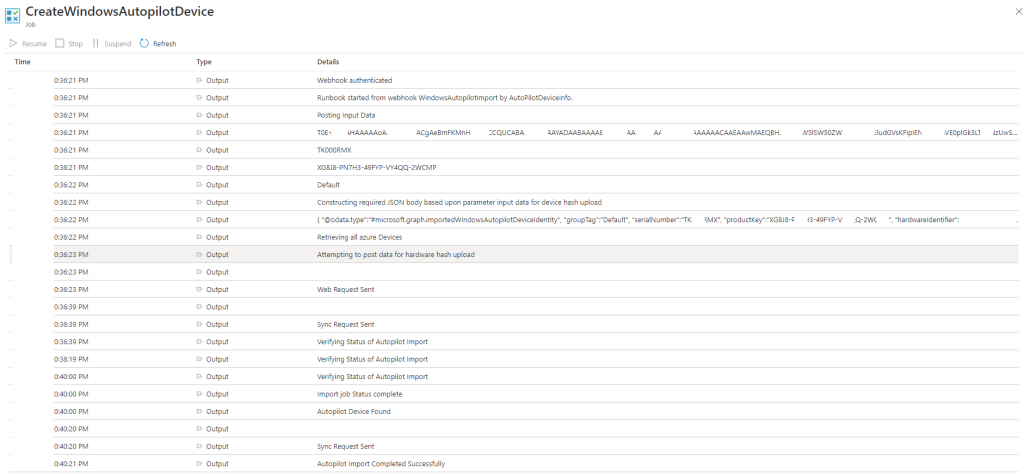This screenshot has width=1024, height=476.
Task: Select the 'Autopilot Device Found' entry
Action: [513, 411]
